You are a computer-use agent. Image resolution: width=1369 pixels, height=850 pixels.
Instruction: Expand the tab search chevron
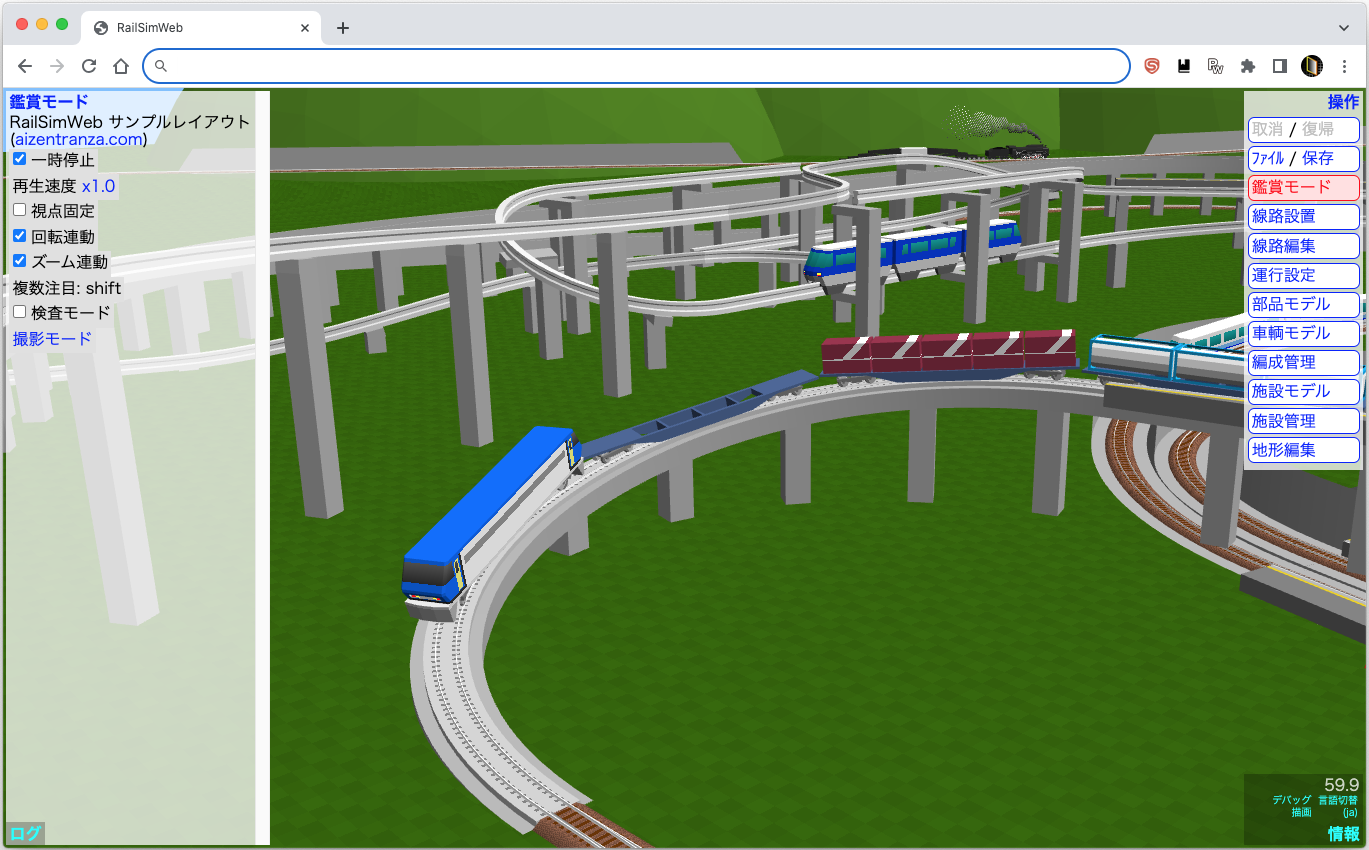coord(1344,28)
